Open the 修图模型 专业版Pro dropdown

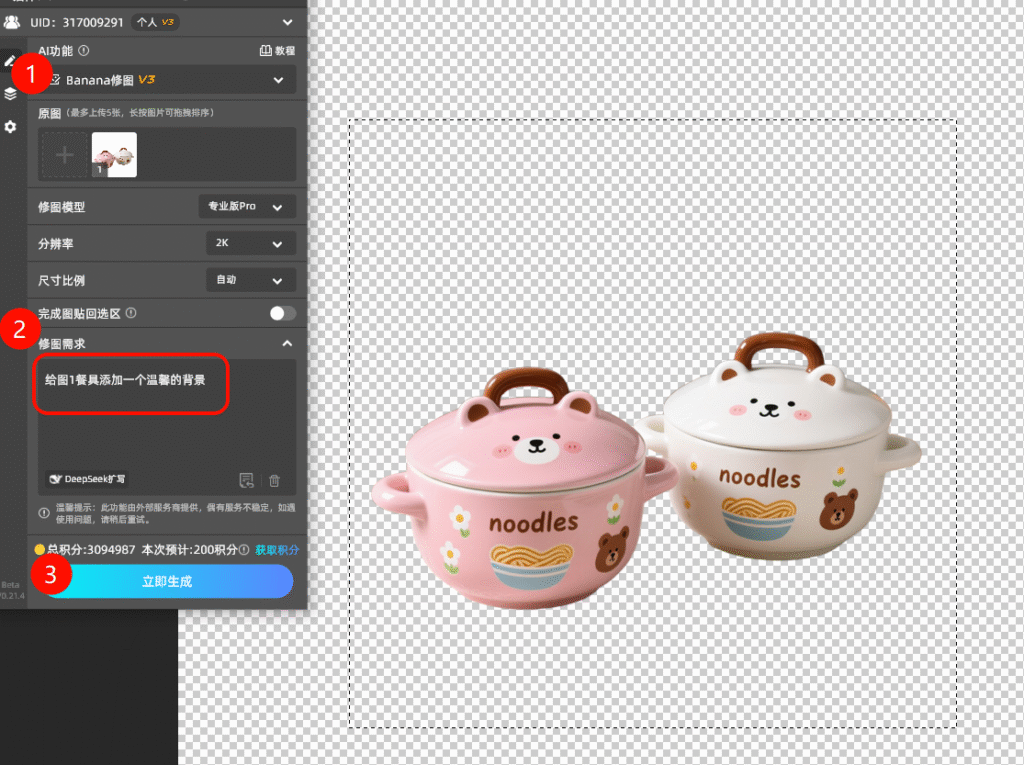tap(247, 207)
